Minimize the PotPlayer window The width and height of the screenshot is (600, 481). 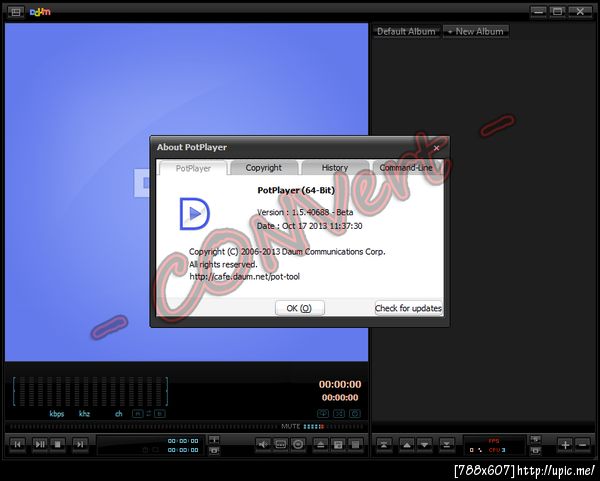[x=538, y=12]
